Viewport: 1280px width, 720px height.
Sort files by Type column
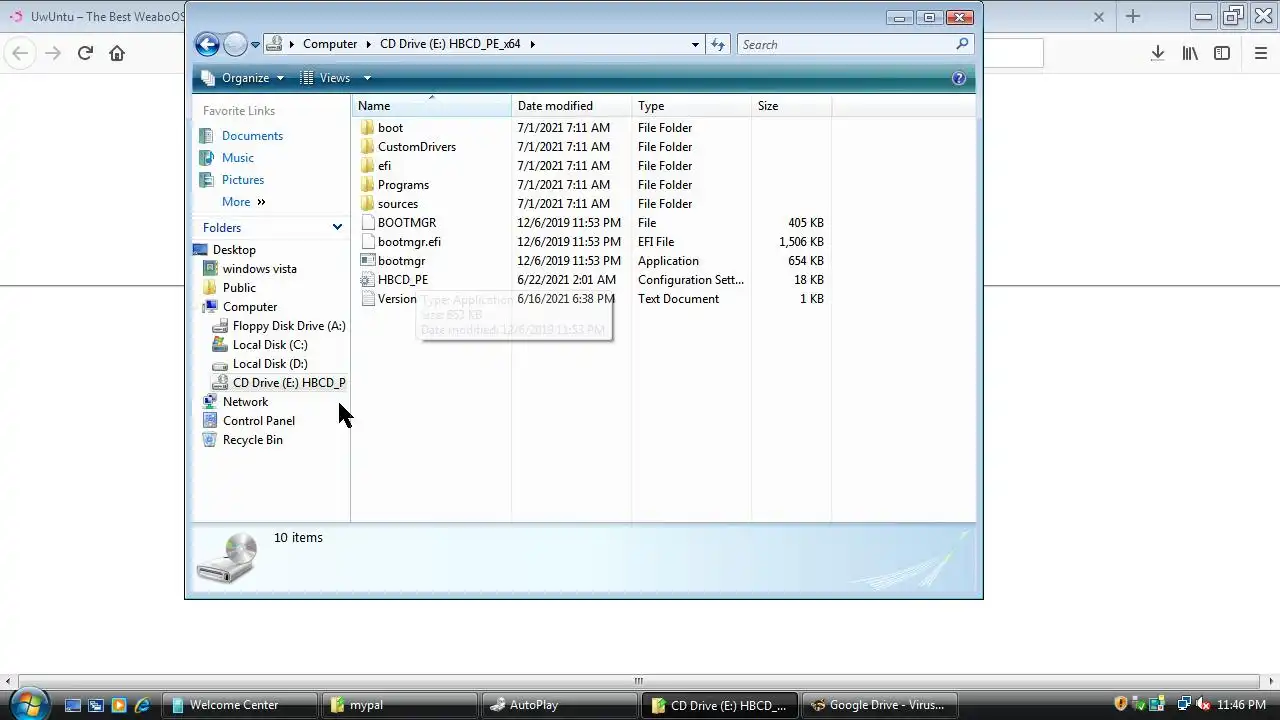coord(691,106)
